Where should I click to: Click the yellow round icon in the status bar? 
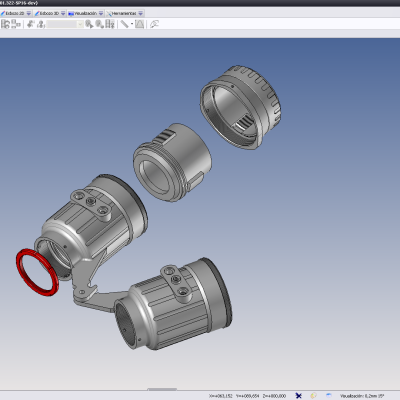click(x=313, y=396)
